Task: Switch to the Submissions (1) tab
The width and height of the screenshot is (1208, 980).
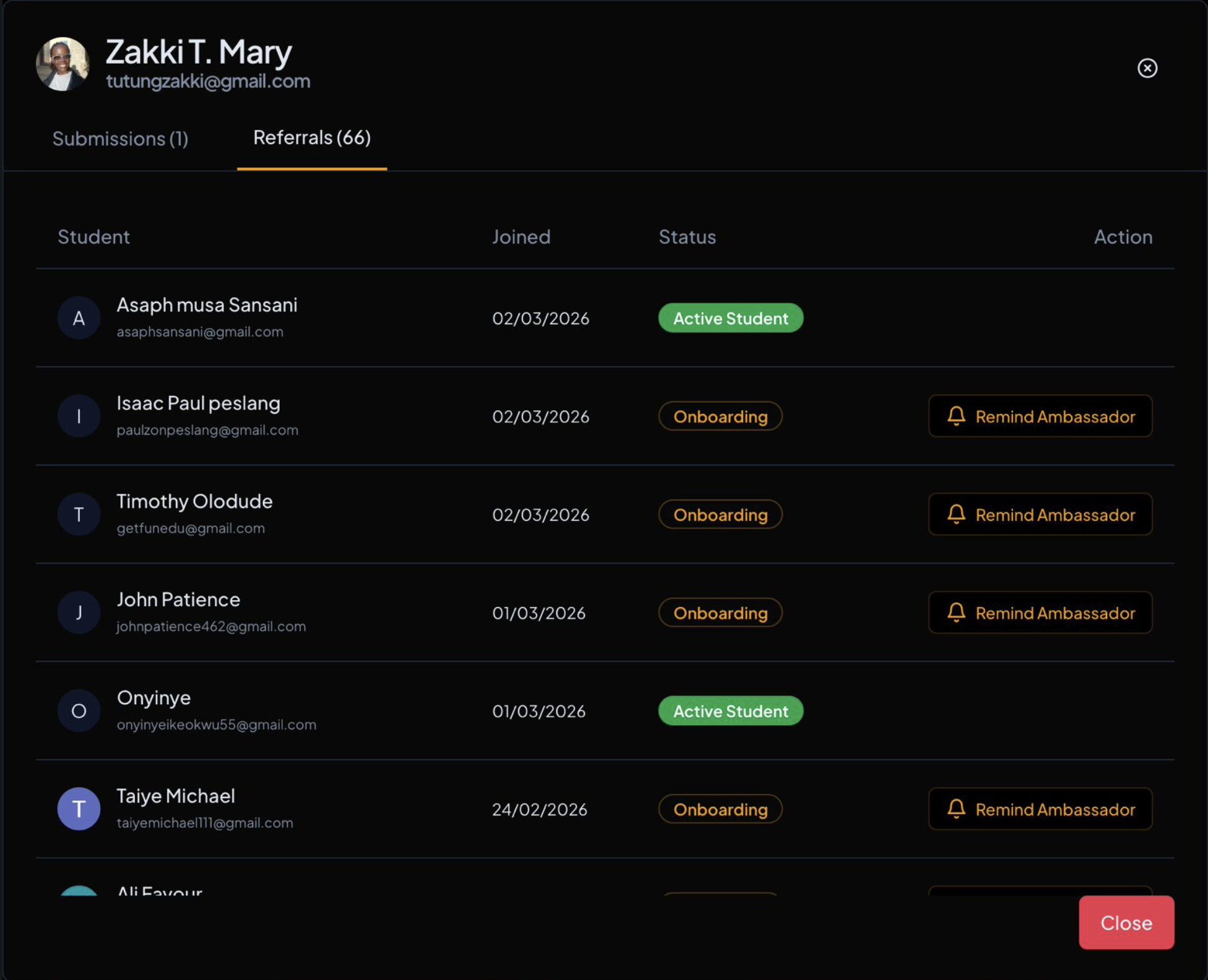Action: coord(120,139)
